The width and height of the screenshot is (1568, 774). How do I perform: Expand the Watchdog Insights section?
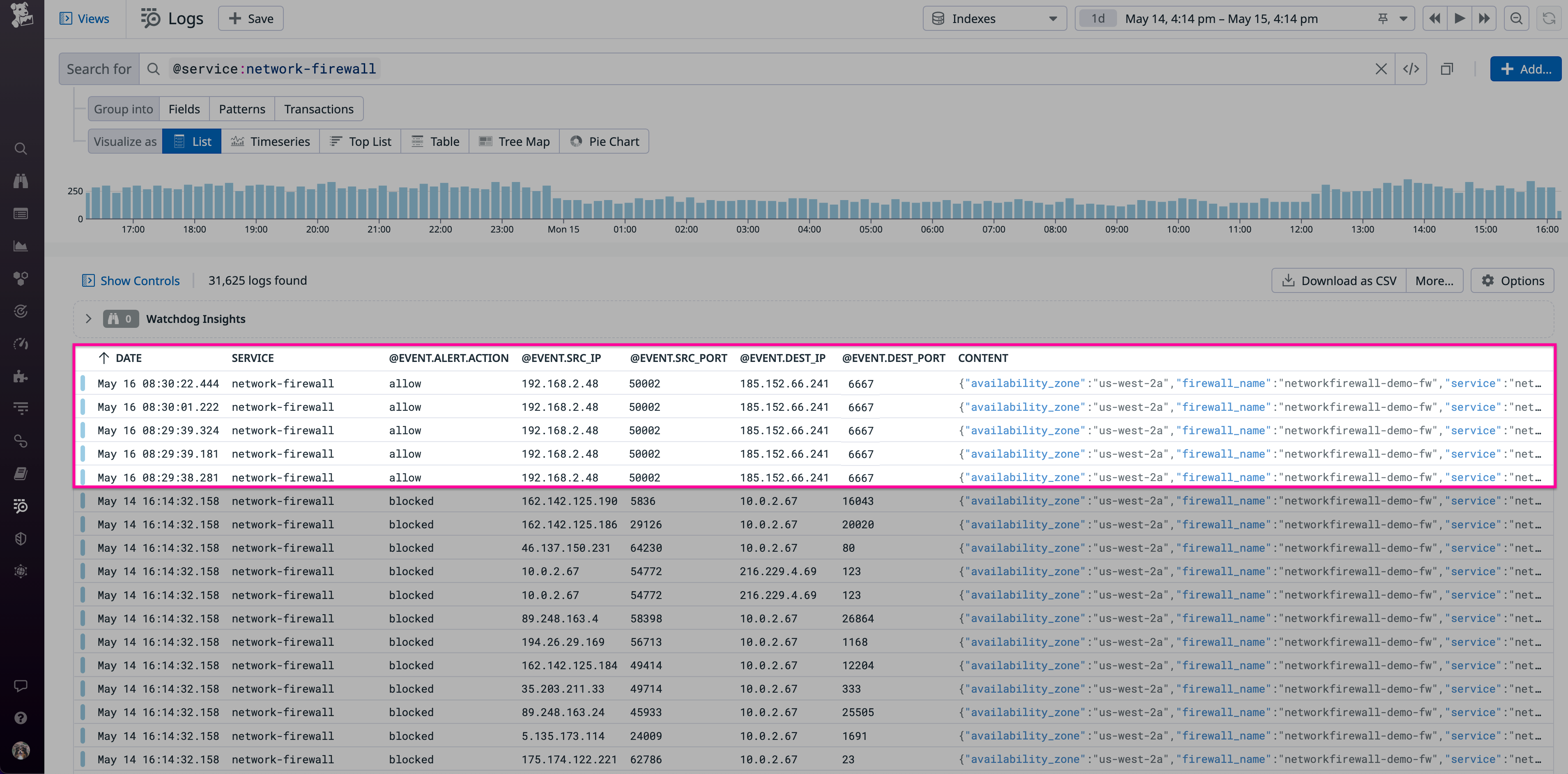(x=88, y=318)
